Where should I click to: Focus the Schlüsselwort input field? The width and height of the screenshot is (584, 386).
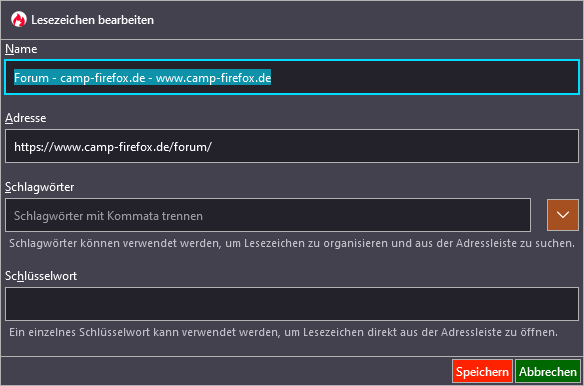292,304
